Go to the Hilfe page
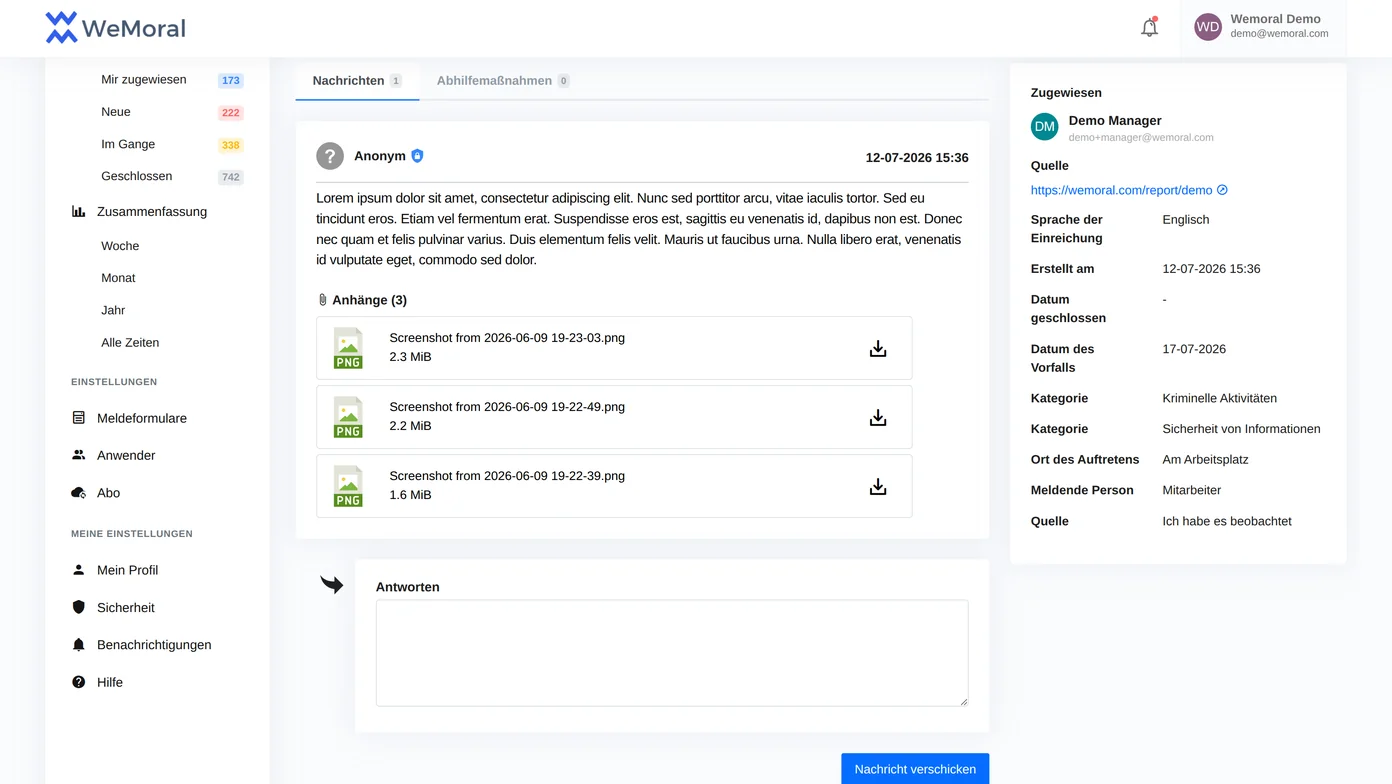This screenshot has width=1392, height=784. pos(110,682)
